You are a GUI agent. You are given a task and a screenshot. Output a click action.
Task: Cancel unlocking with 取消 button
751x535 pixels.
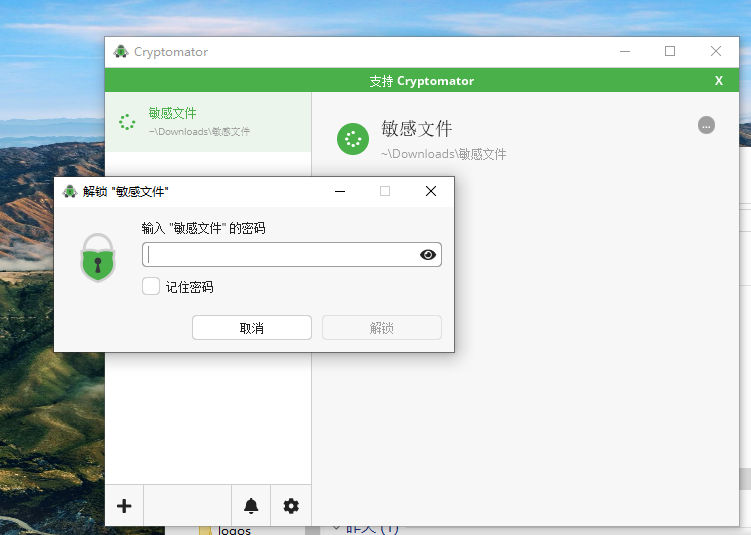pyautogui.click(x=252, y=328)
